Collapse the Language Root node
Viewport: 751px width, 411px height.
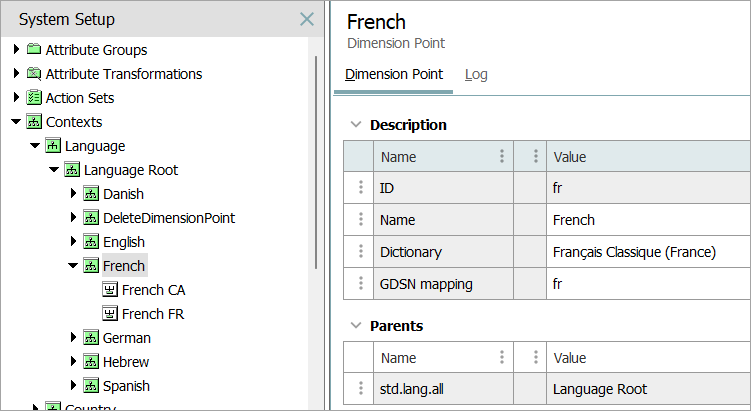pyautogui.click(x=54, y=170)
